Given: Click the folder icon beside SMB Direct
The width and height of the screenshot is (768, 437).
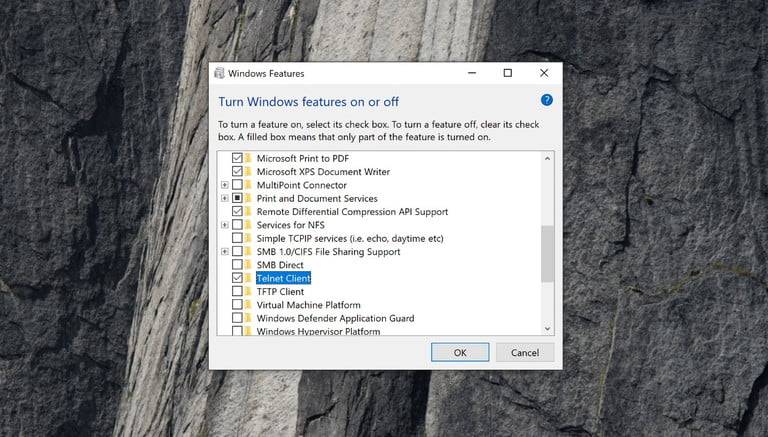Looking at the screenshot, I should coord(248,265).
